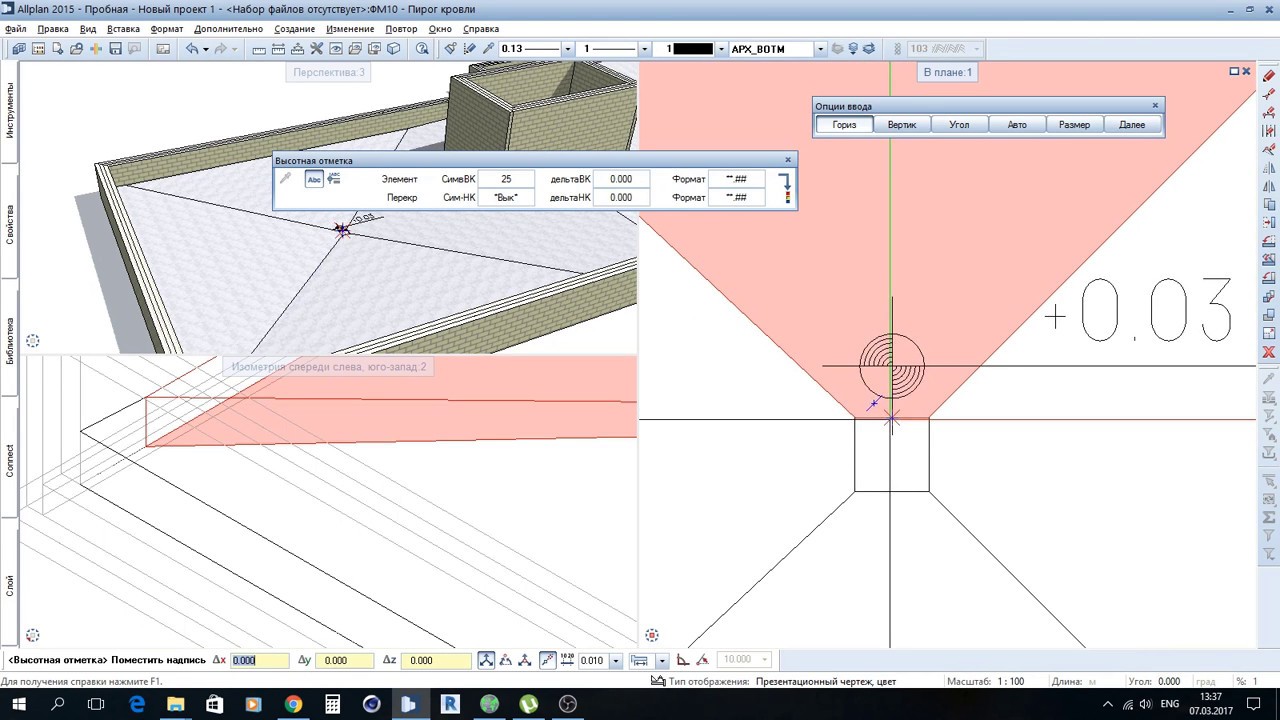The width and height of the screenshot is (1280, 720).
Task: Close the Высотная отметка dialog
Action: (788, 160)
